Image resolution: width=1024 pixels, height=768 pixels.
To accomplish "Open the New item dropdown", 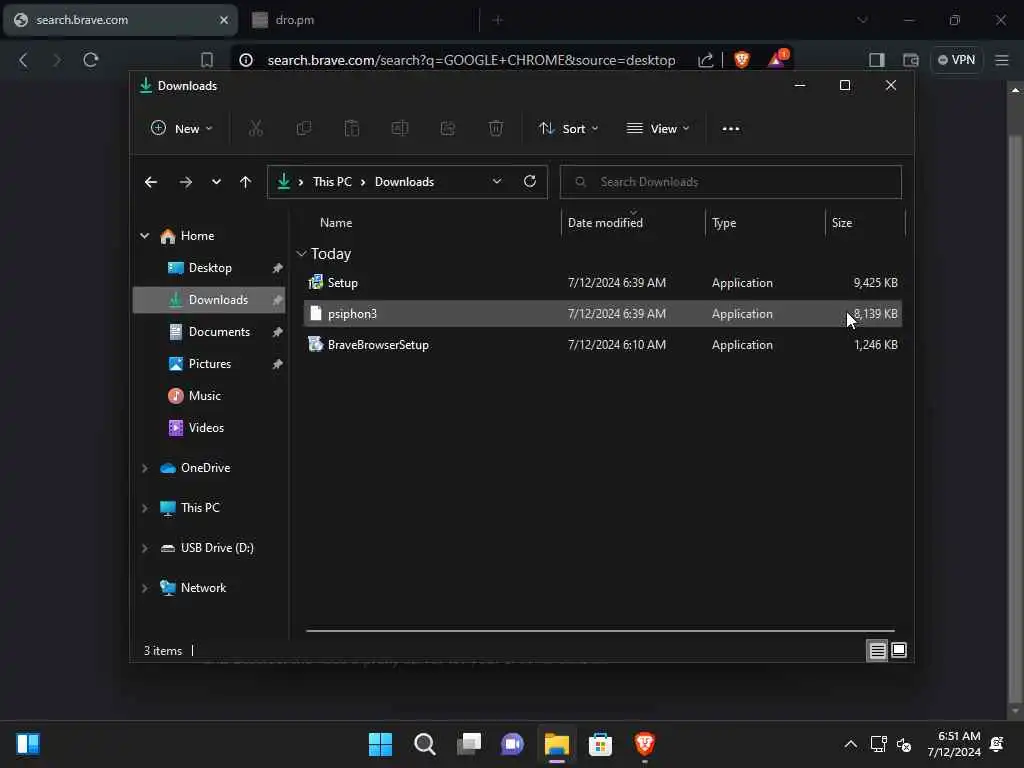I will click(182, 129).
